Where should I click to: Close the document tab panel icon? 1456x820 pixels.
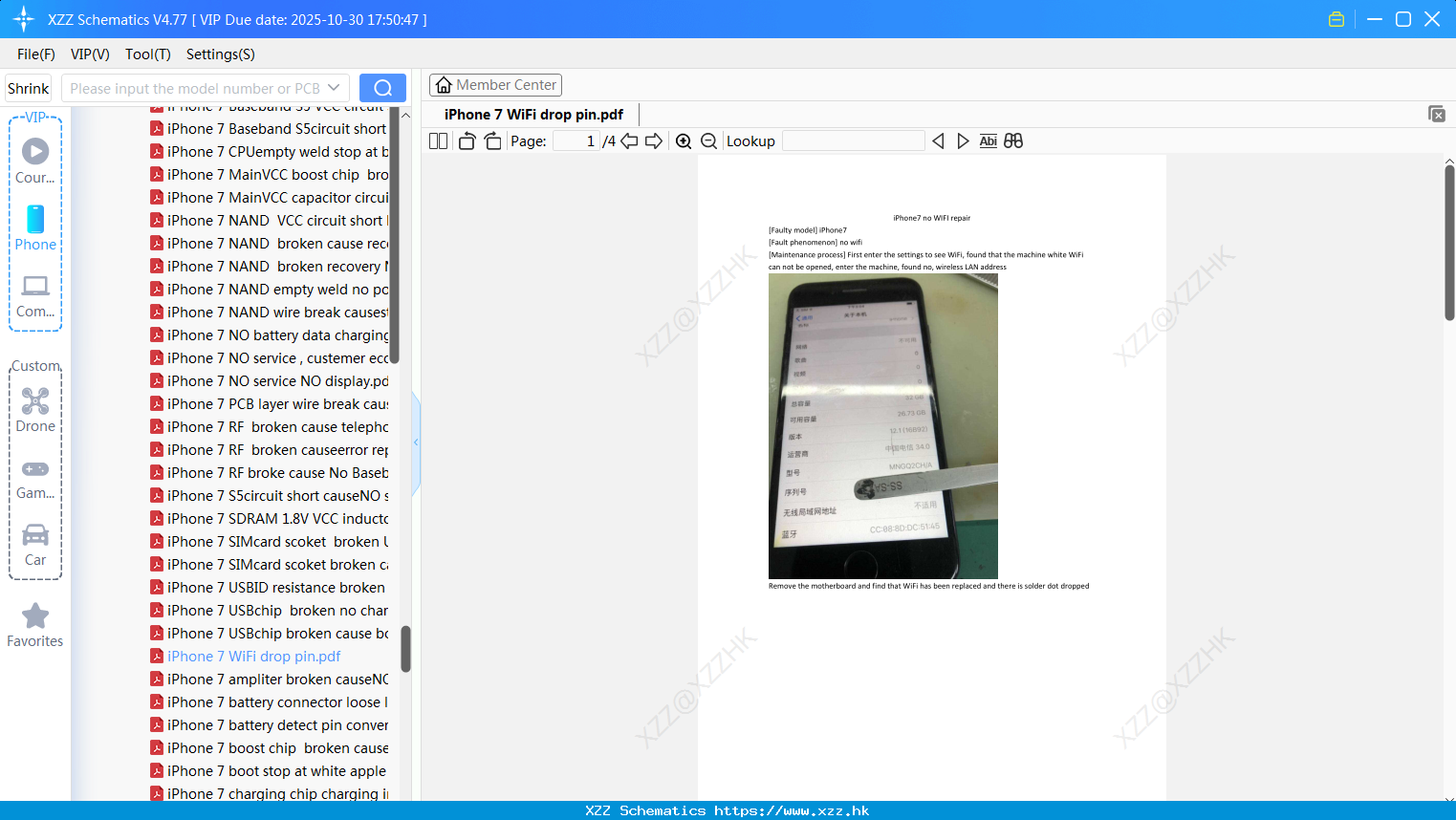point(1436,114)
